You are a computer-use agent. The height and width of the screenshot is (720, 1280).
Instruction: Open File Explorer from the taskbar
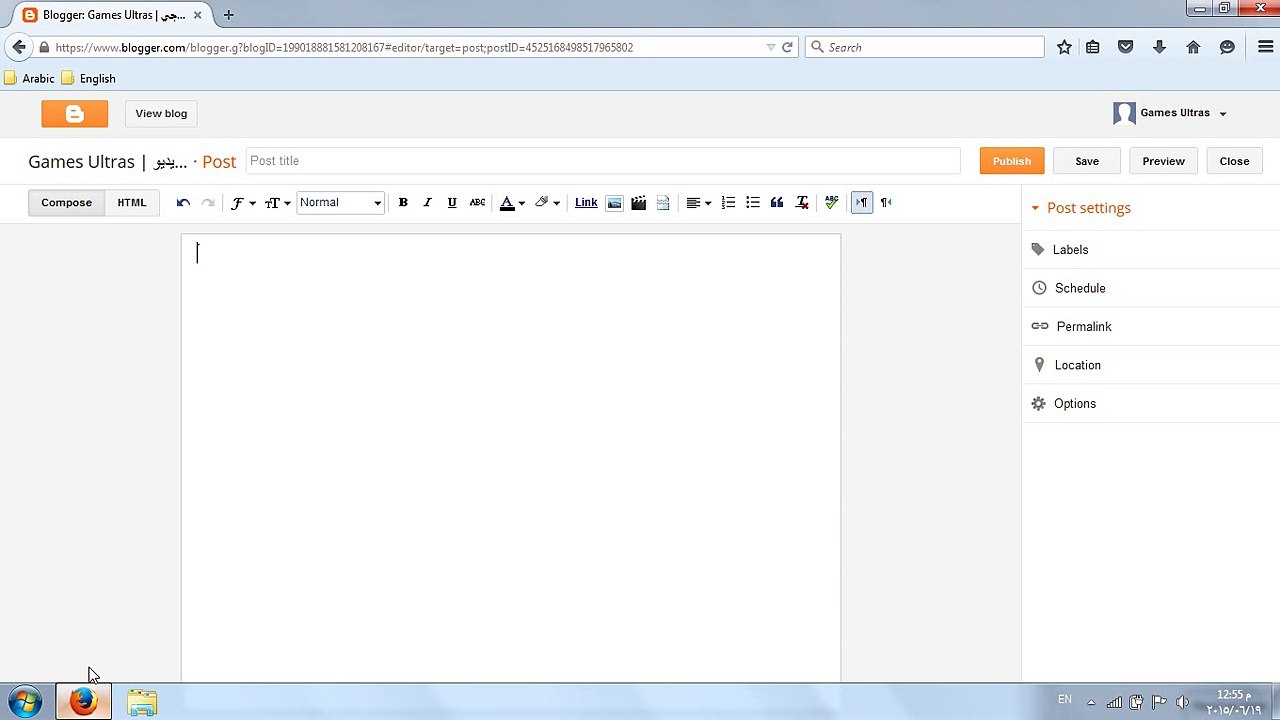point(142,702)
